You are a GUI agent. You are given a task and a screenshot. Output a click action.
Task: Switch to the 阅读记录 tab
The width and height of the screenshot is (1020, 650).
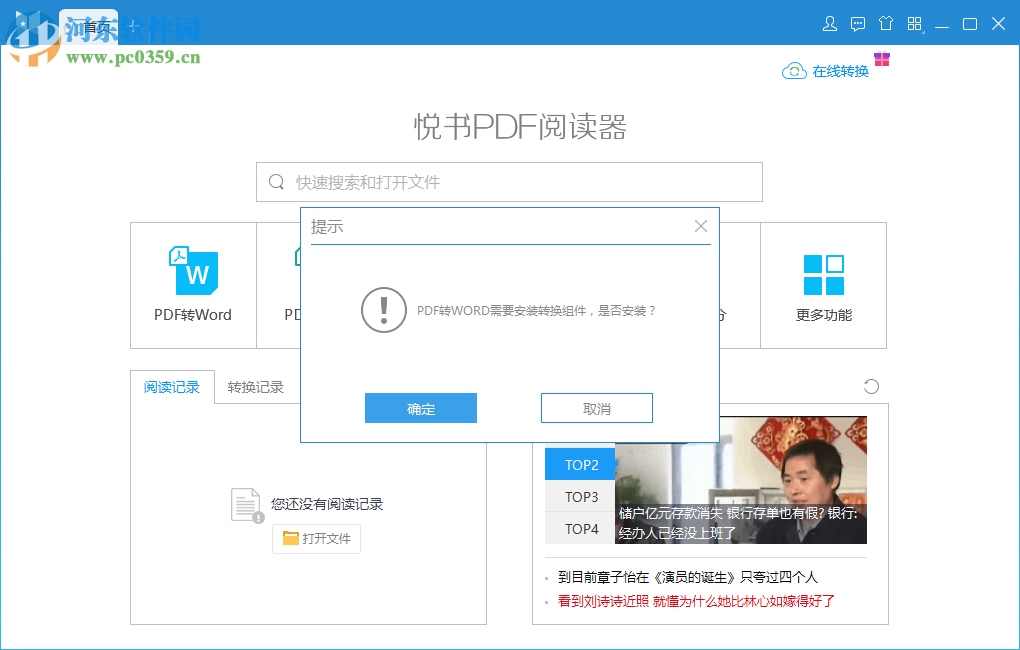pos(172,387)
